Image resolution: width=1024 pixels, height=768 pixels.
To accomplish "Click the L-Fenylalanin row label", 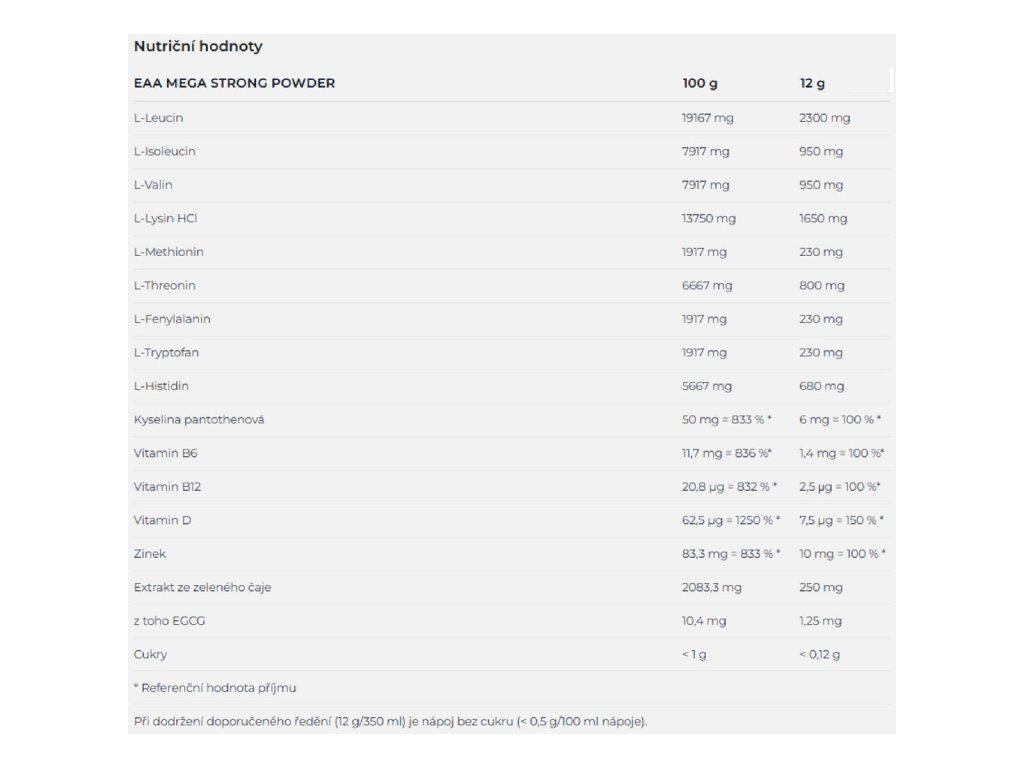I will tap(172, 319).
